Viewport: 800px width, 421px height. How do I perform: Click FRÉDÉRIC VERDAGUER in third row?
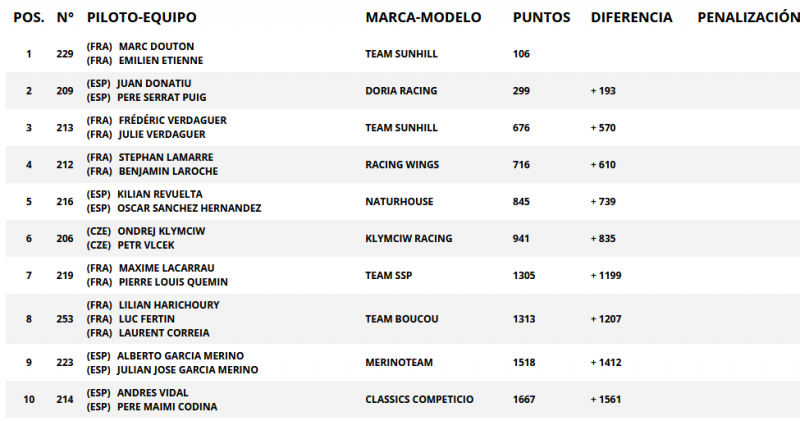(x=172, y=120)
